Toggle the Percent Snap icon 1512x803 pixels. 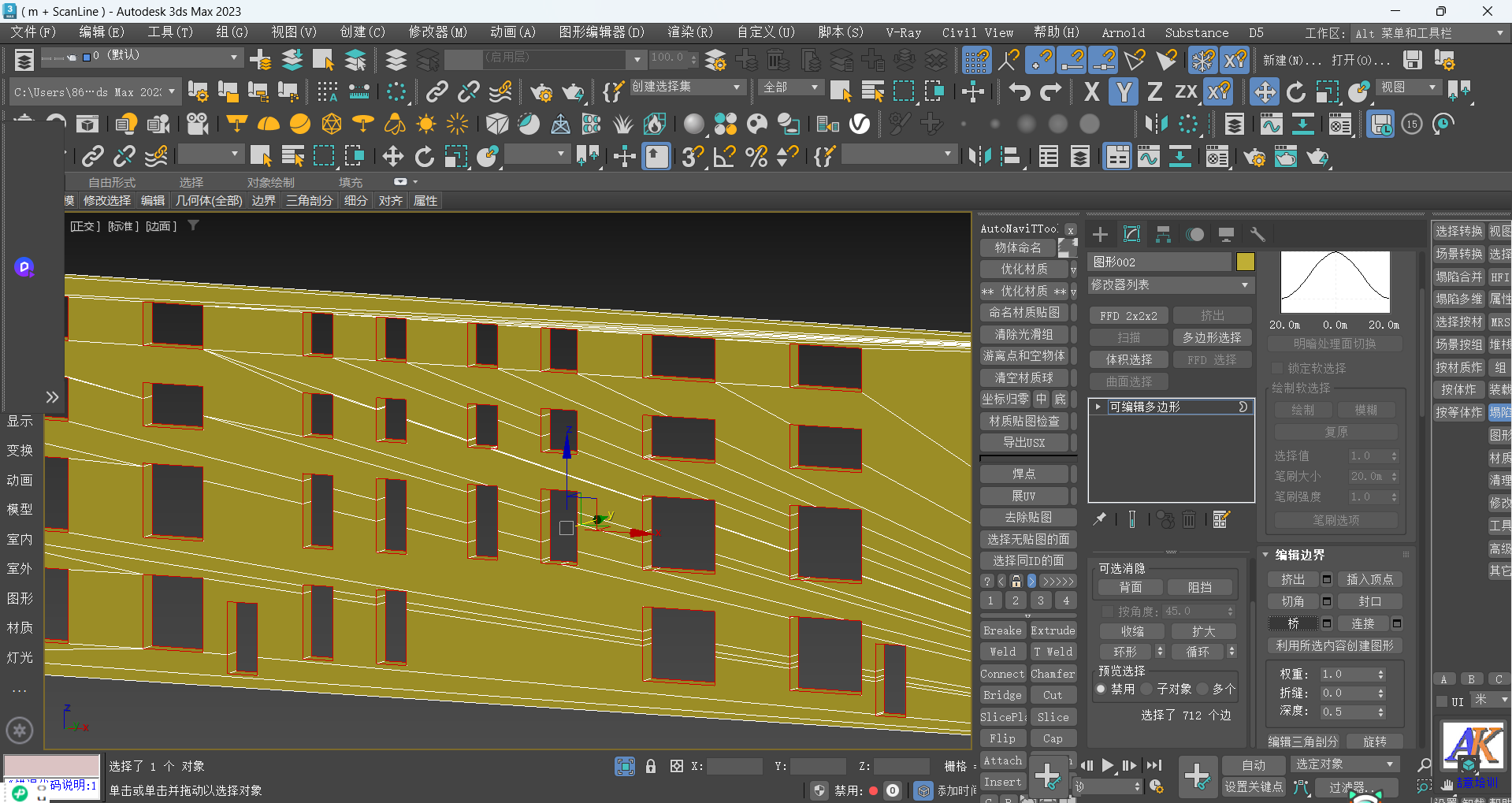point(756,156)
